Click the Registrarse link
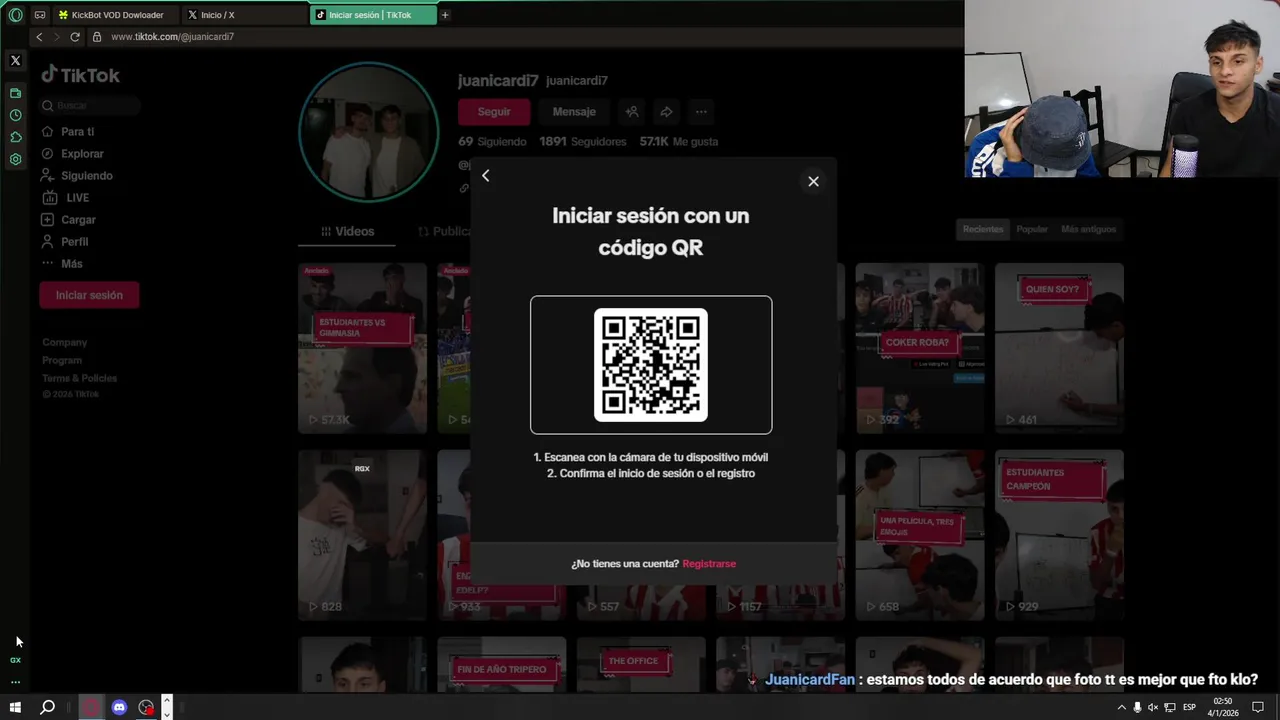 [709, 564]
